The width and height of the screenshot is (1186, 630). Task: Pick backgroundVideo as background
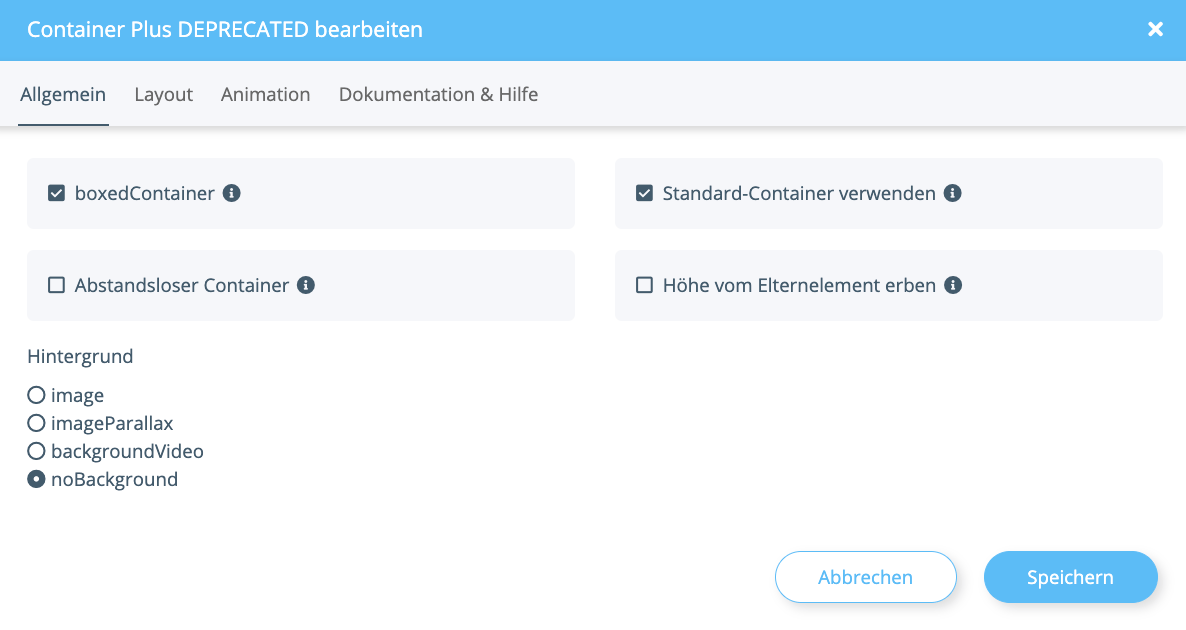tap(36, 451)
